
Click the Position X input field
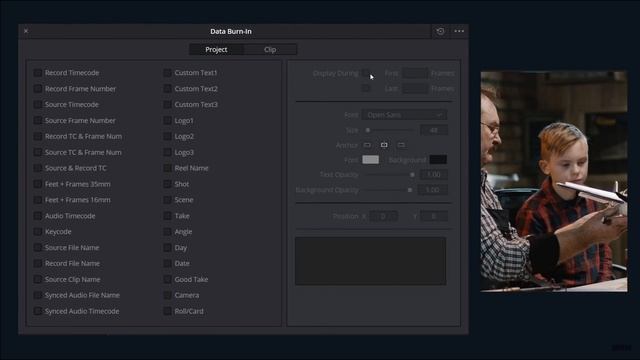[383, 216]
